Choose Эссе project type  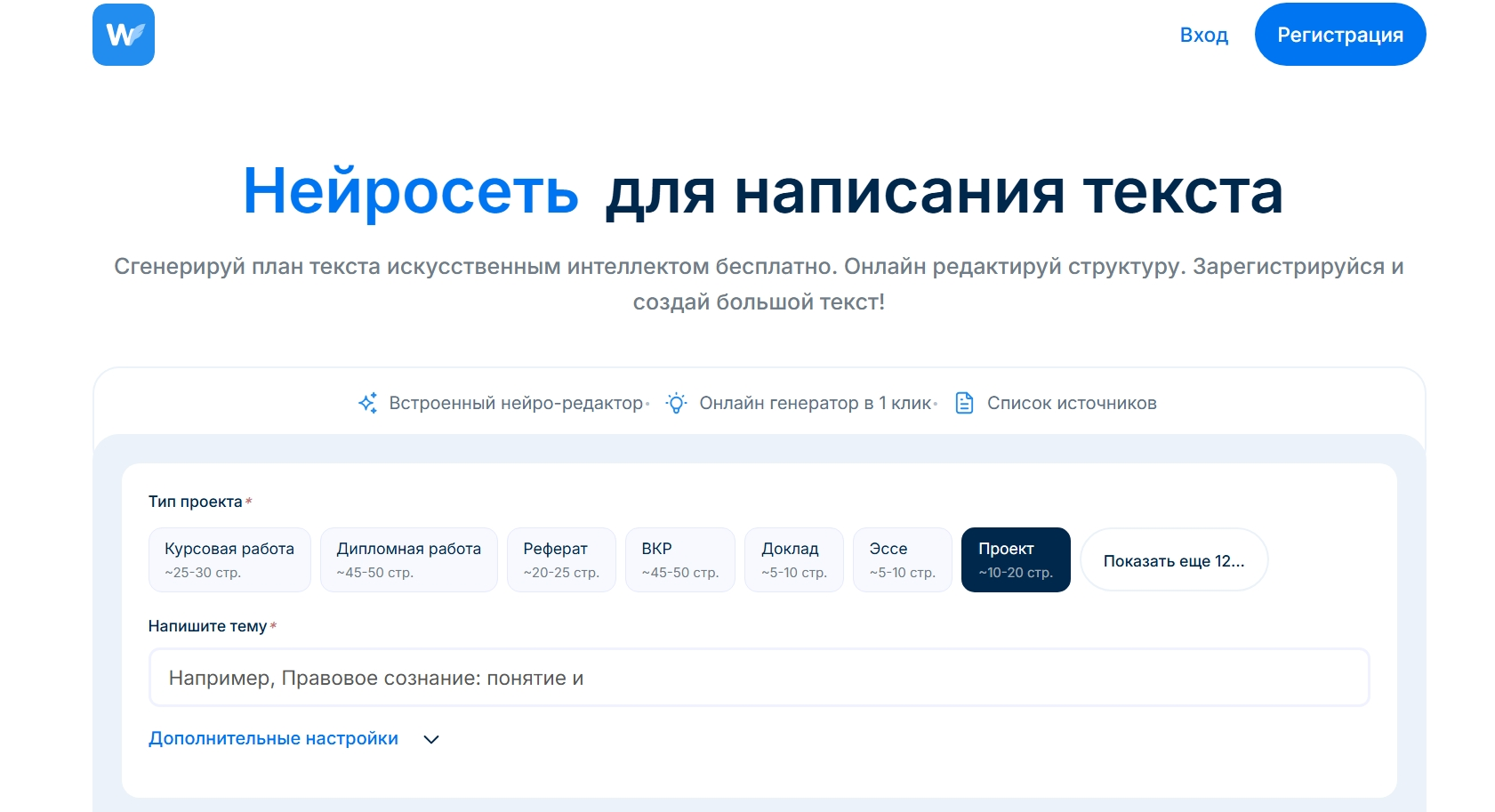pyautogui.click(x=902, y=559)
